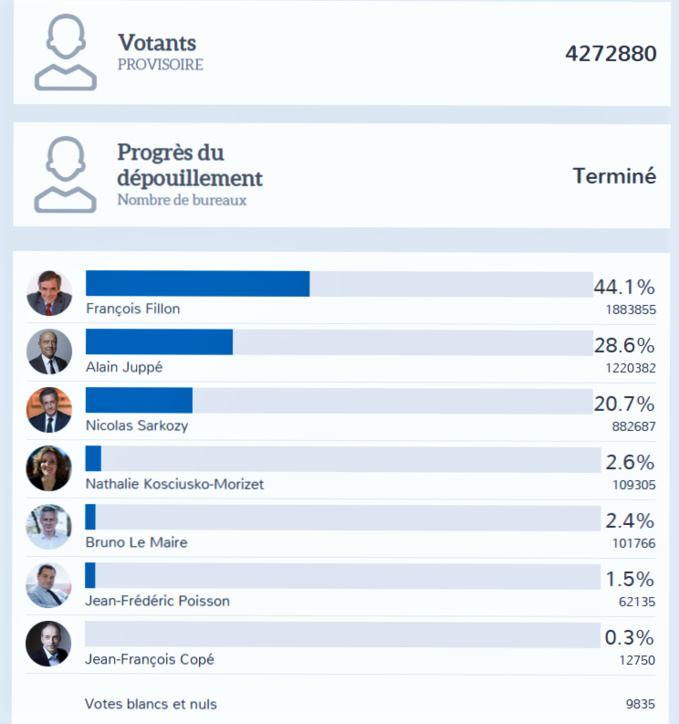This screenshot has width=679, height=724.
Task: Click Alain Juppé's vote percentage bar
Action: [x=160, y=342]
